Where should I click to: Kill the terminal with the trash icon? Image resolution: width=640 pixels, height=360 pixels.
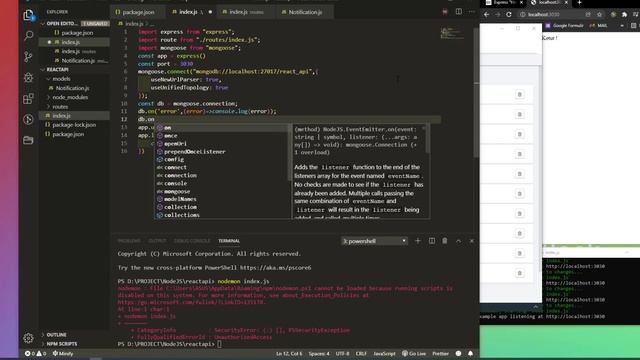point(445,241)
